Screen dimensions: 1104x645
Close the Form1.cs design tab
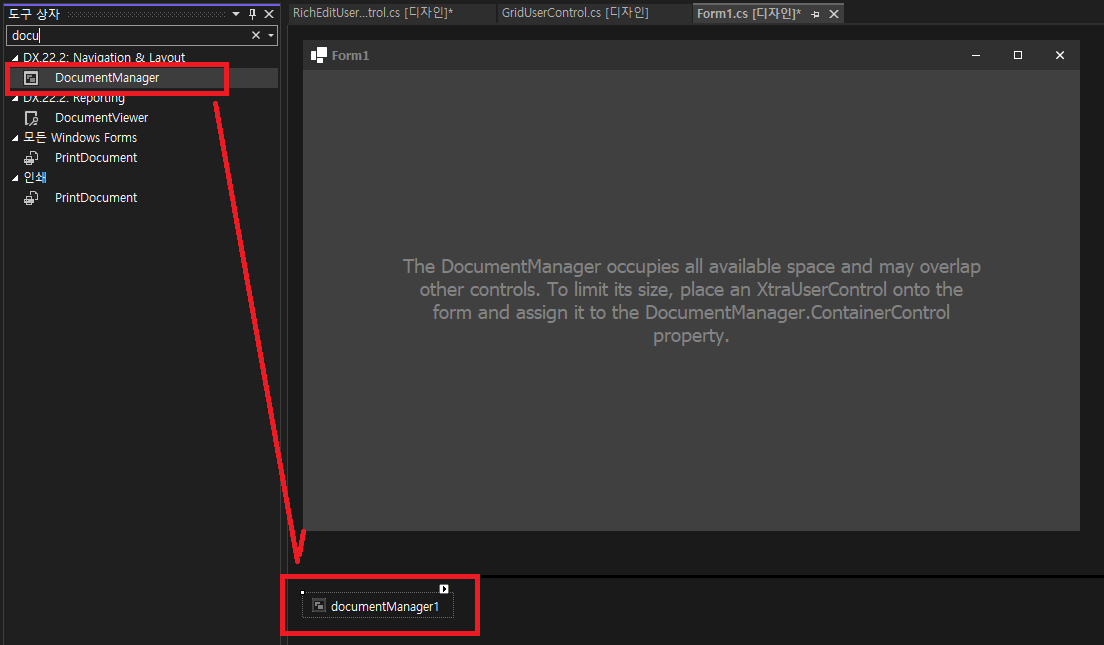(x=834, y=14)
